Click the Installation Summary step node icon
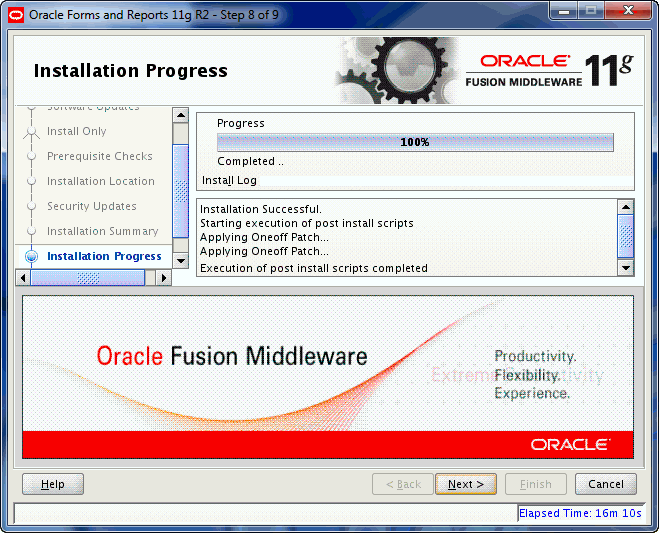Screen dimensions: 659x533 pos(32,231)
